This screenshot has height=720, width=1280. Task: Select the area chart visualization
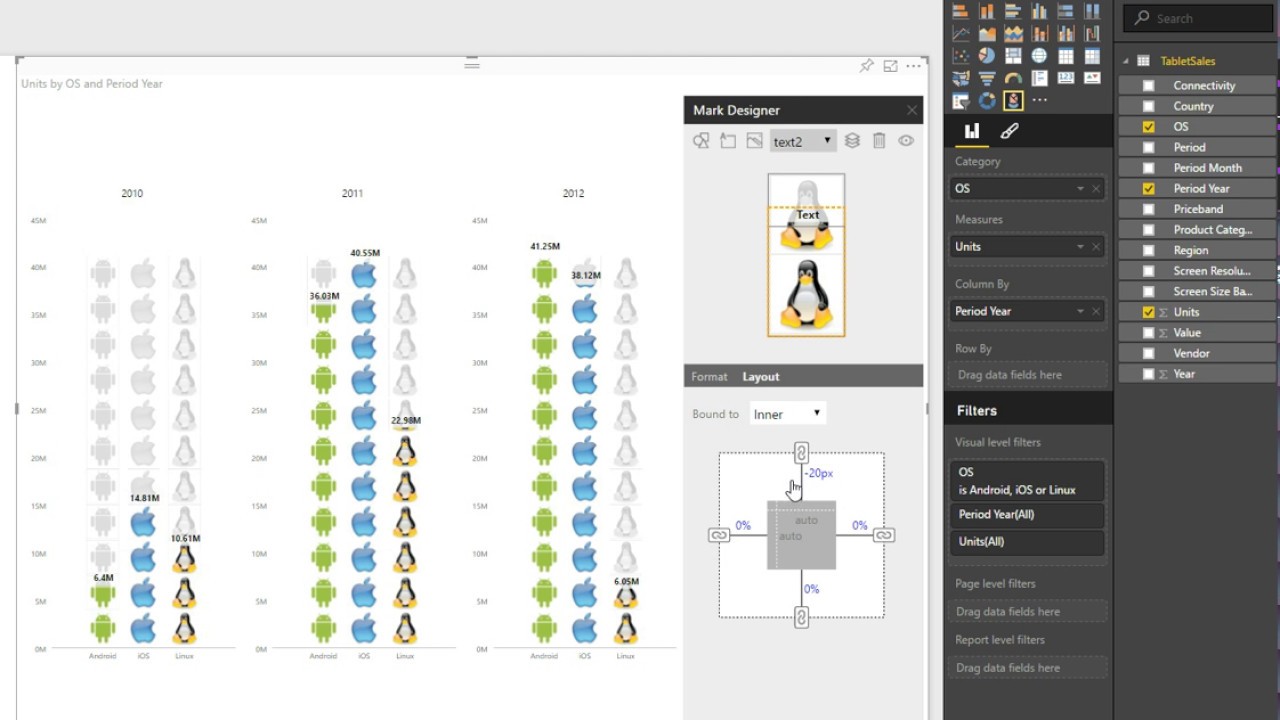click(x=987, y=34)
